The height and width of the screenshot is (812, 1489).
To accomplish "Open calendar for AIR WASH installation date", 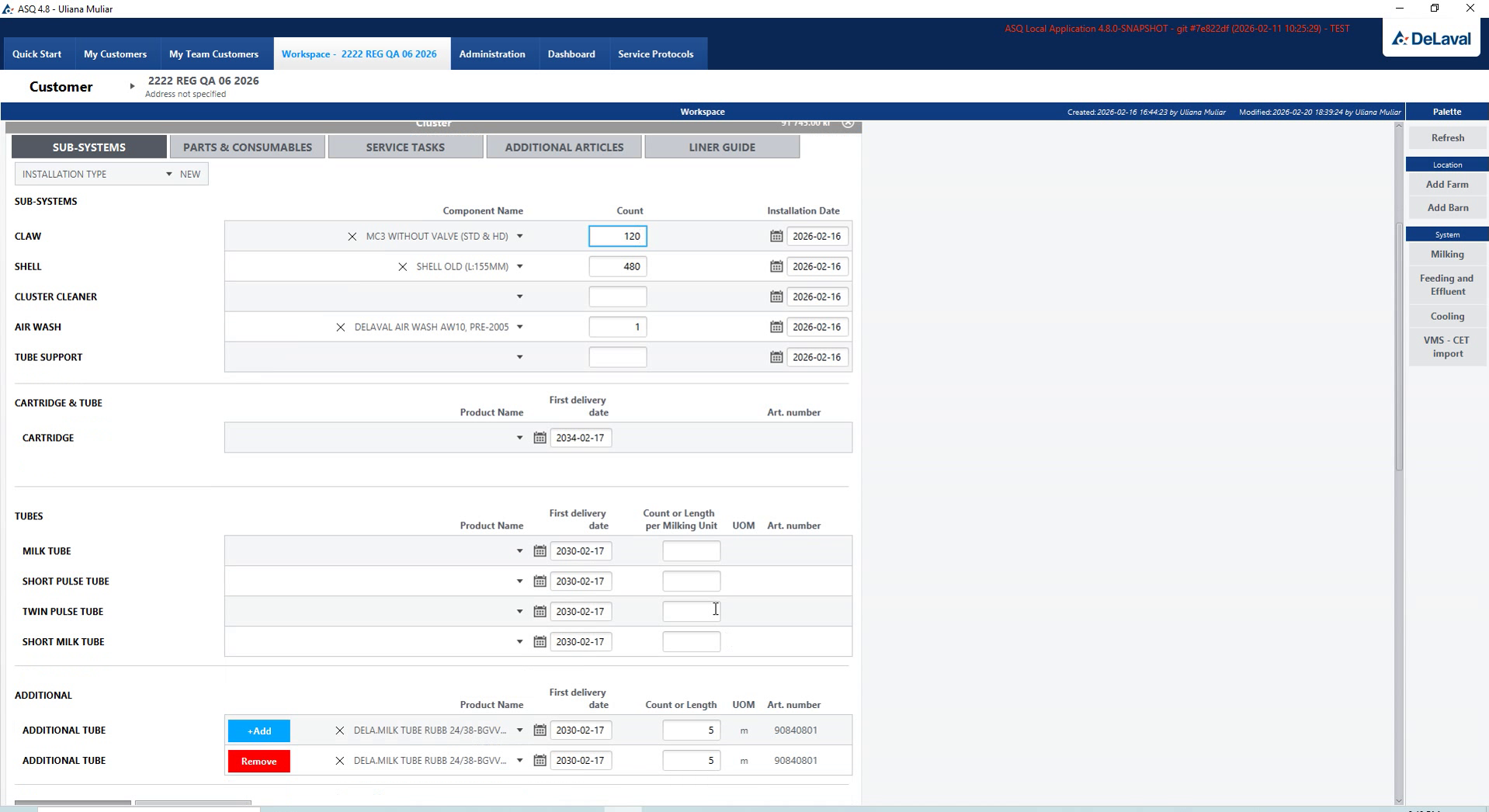I will click(776, 327).
